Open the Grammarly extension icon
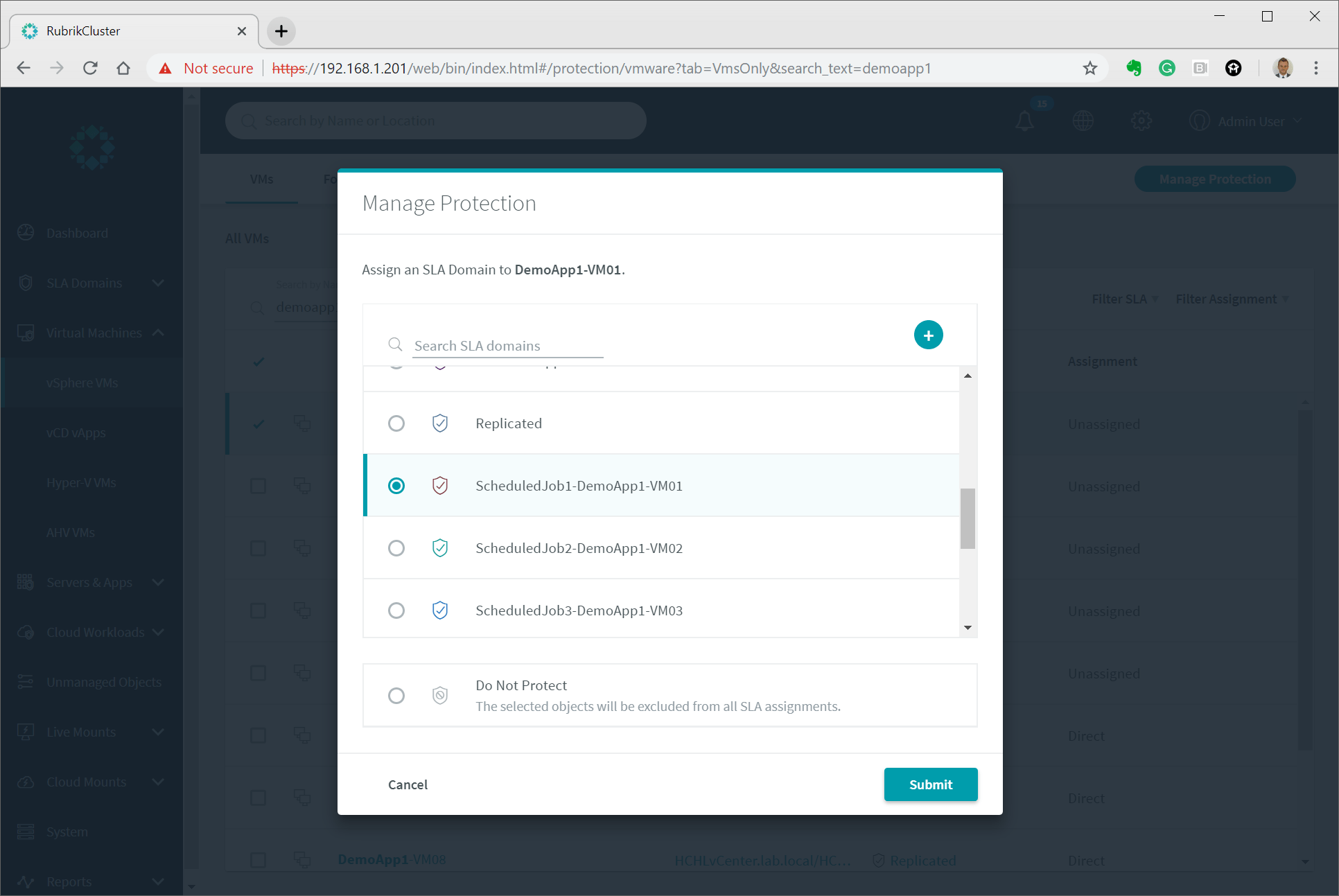 [1167, 68]
